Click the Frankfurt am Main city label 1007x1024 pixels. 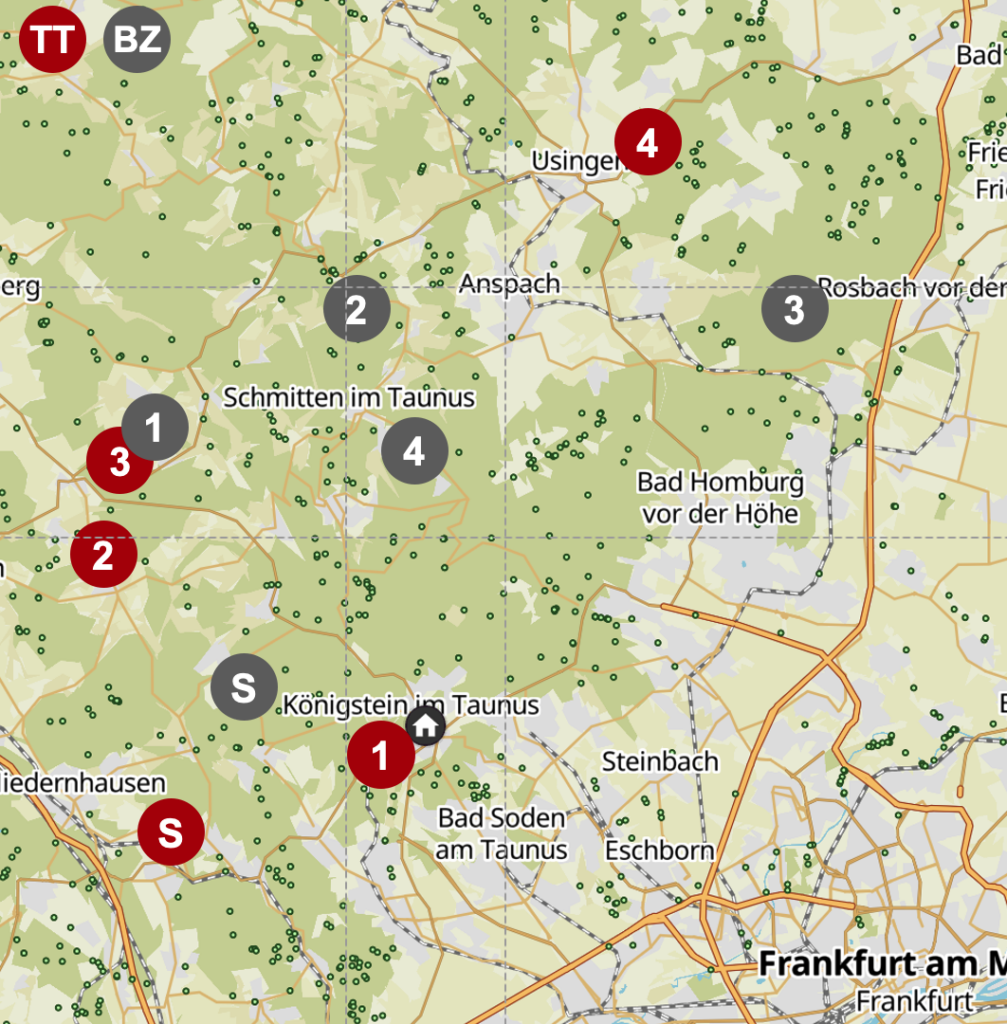(880, 965)
